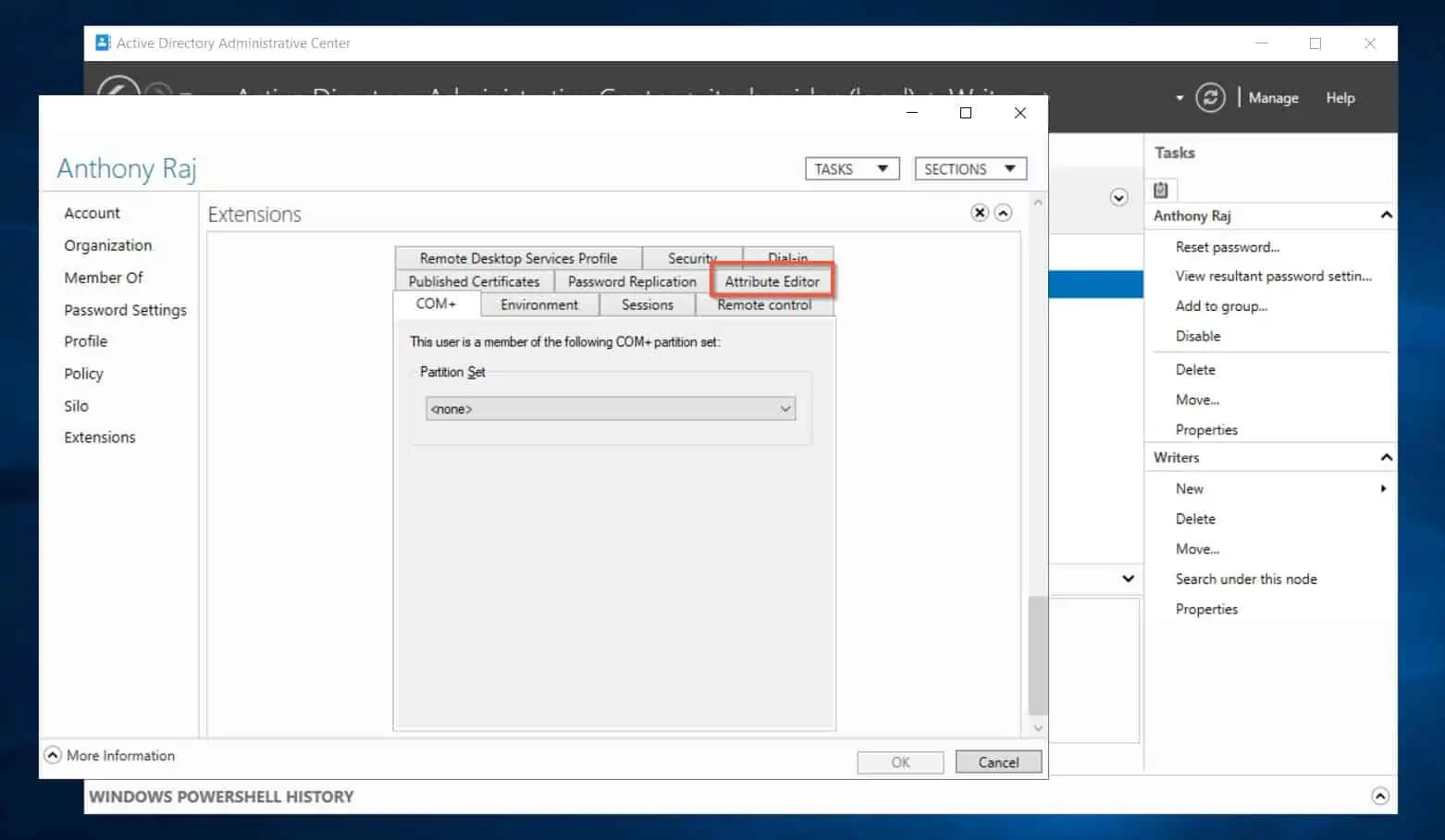1445x840 pixels.
Task: Maximize the Anthony Raj dialog window
Action: [966, 113]
